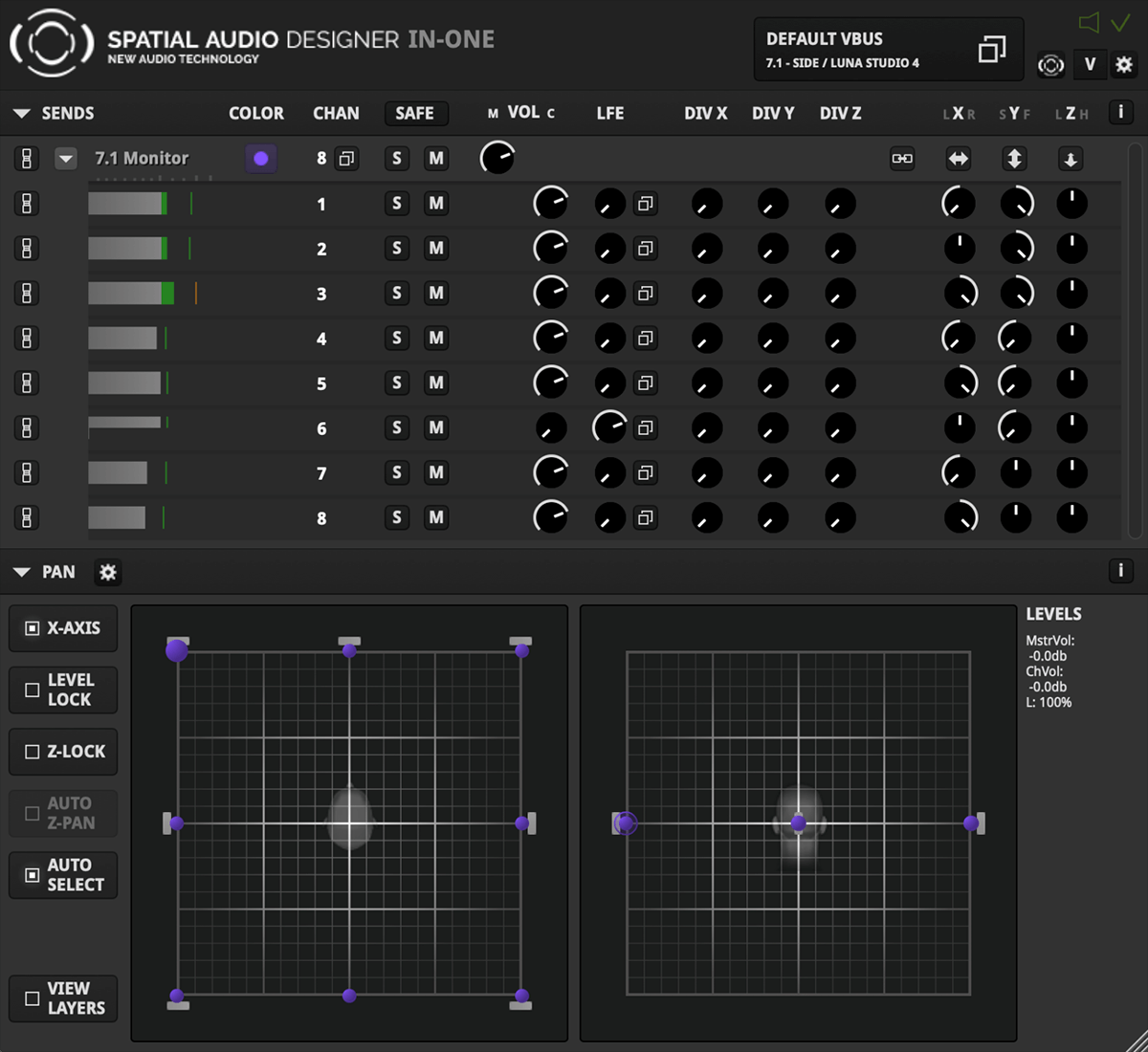Click the LFE copy icon for channel 3

tap(646, 294)
